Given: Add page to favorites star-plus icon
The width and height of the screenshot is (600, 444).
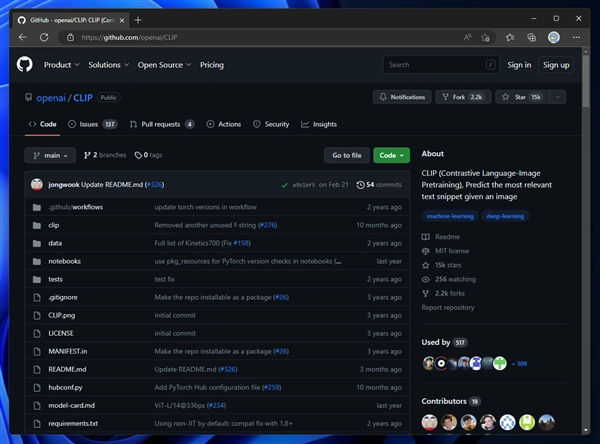Looking at the screenshot, I should (x=486, y=37).
